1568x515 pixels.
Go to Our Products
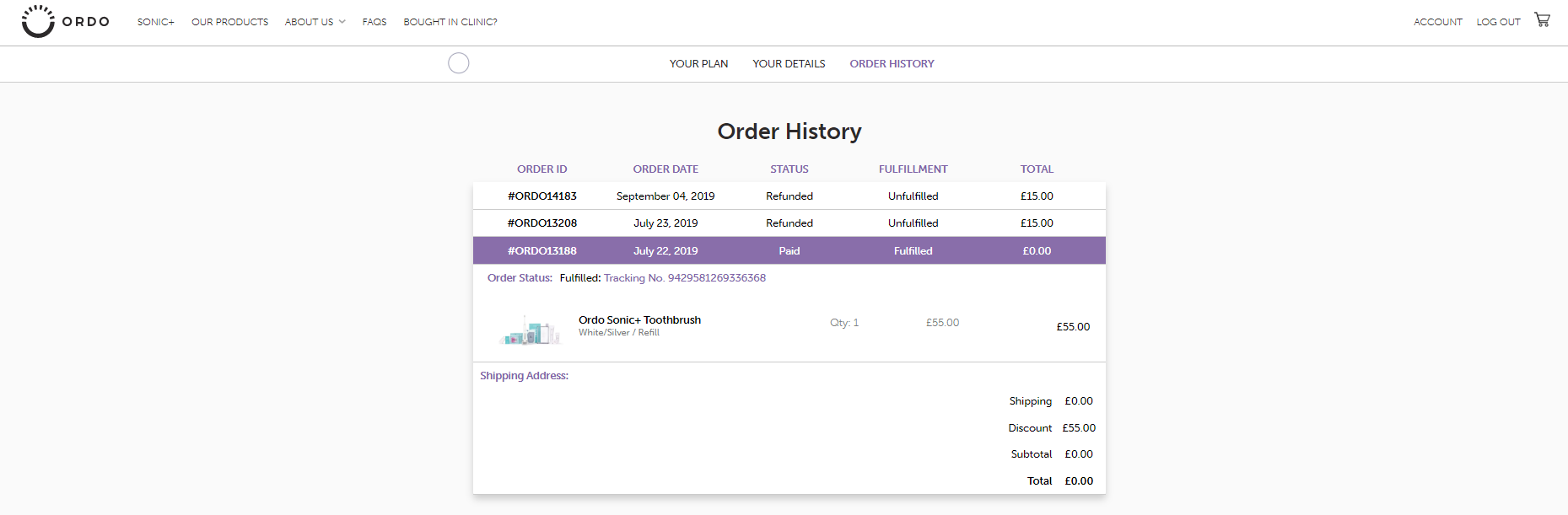pos(229,22)
